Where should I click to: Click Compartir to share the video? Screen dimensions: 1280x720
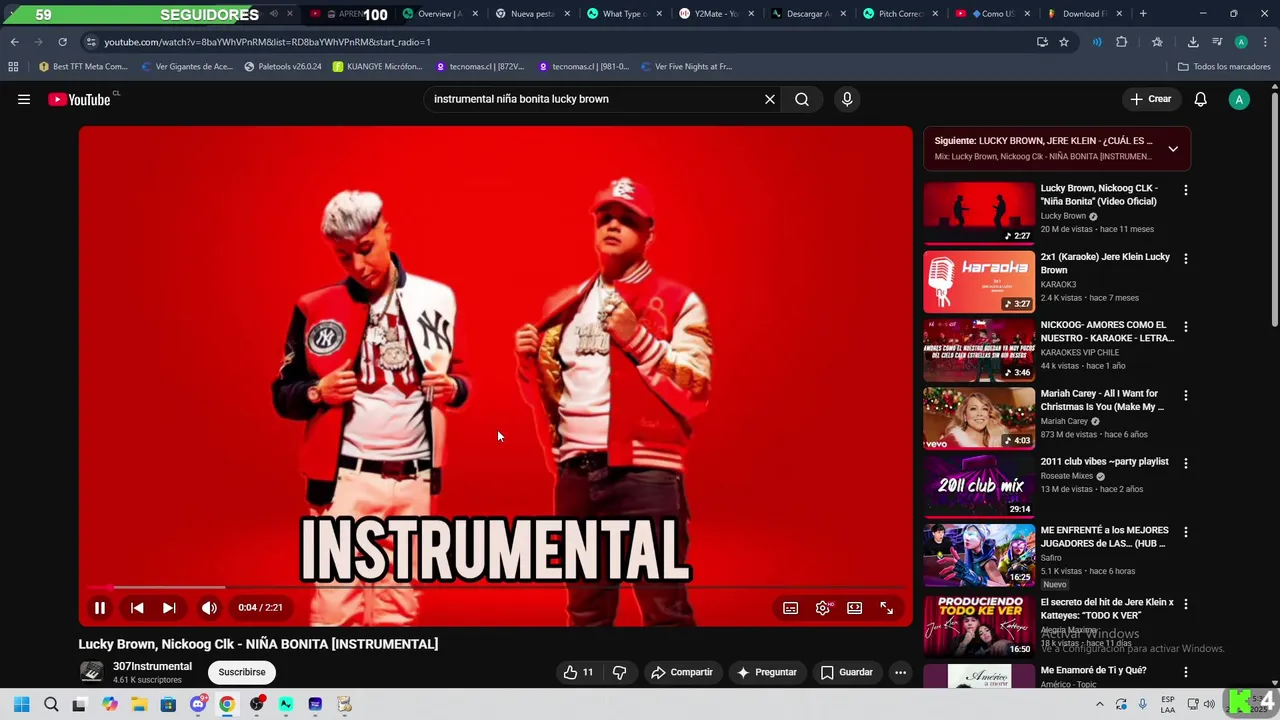click(x=682, y=672)
